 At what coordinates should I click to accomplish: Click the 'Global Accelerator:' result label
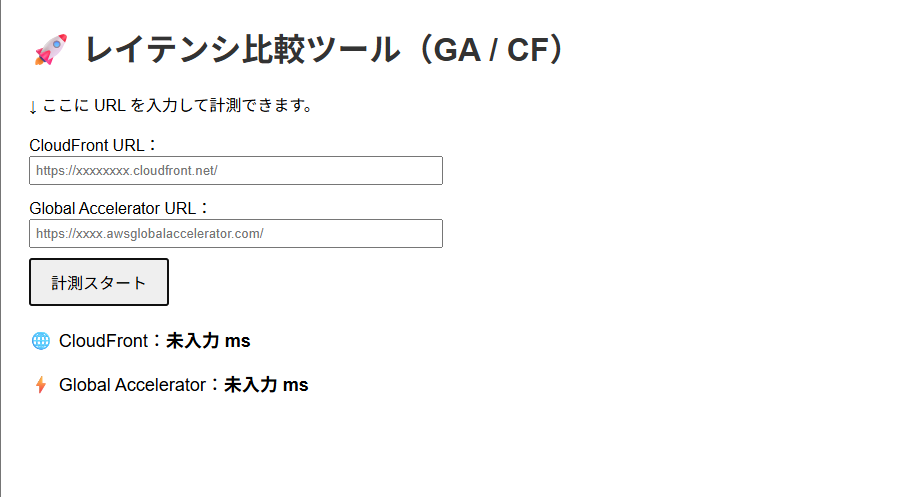coord(137,385)
